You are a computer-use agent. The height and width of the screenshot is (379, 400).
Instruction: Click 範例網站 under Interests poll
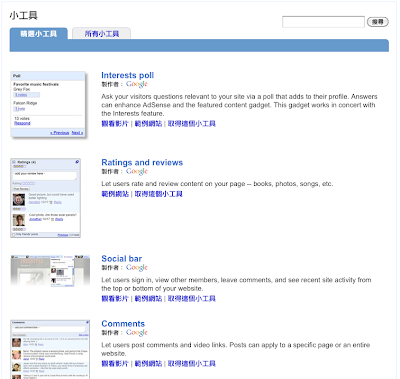click(x=148, y=124)
